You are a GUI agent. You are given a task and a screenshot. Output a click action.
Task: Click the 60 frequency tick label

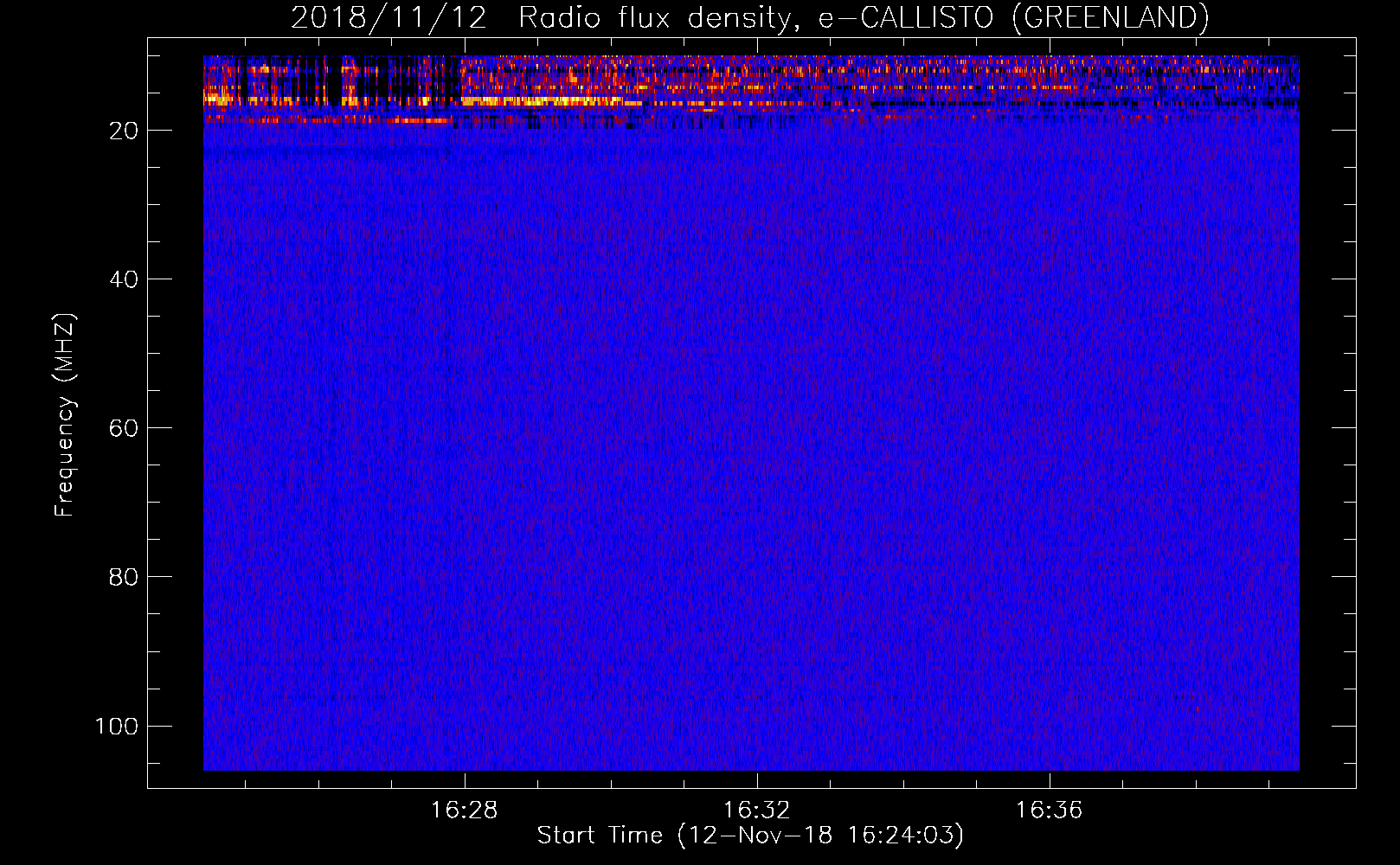click(124, 428)
